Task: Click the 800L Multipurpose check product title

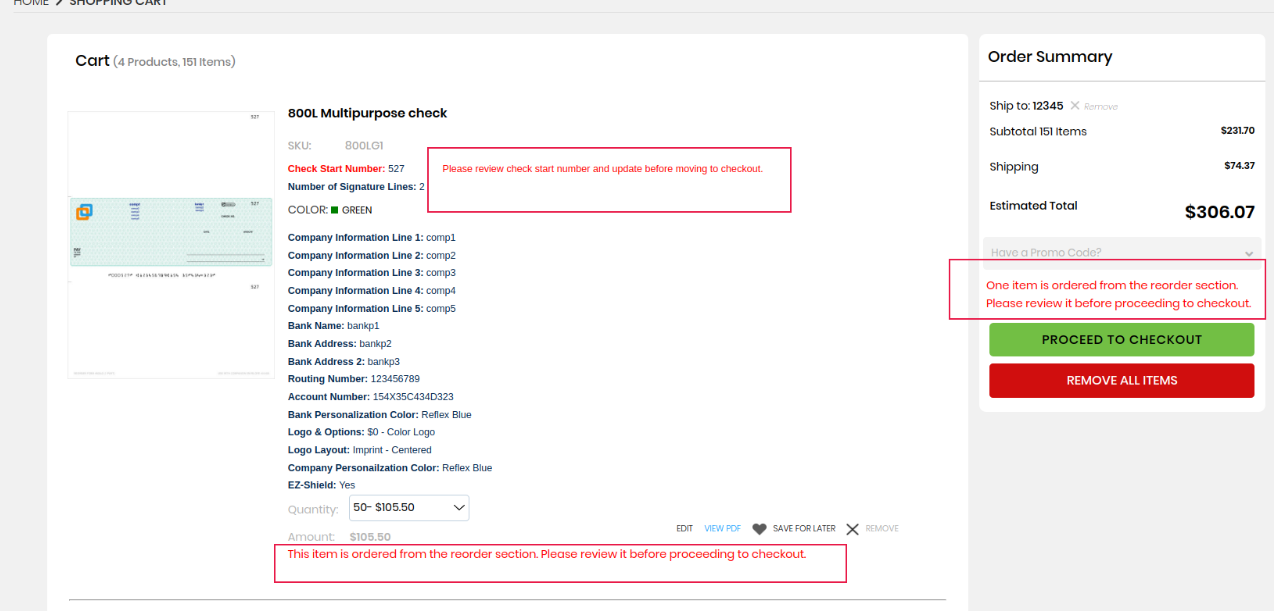Action: [367, 113]
